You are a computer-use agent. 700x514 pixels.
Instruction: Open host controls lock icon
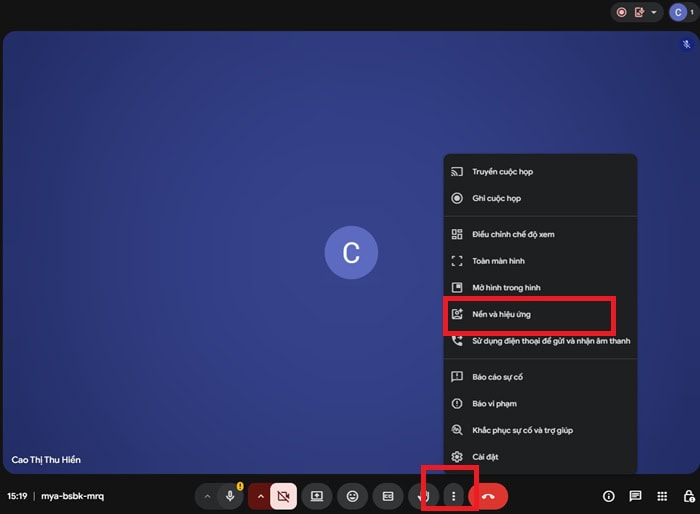[688, 496]
